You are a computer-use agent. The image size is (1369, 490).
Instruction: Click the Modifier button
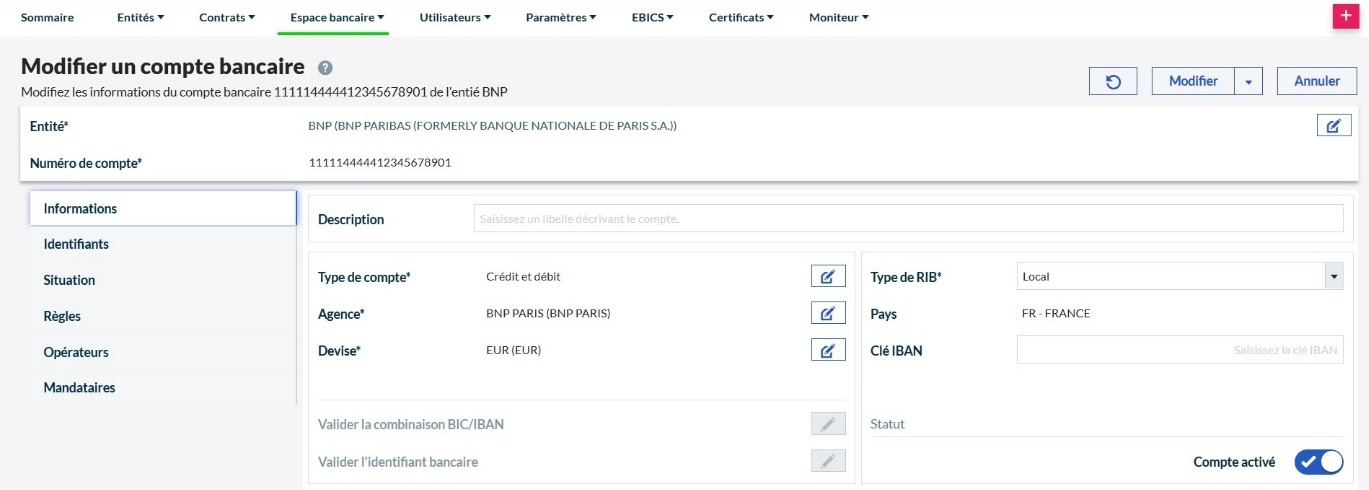coord(1193,82)
